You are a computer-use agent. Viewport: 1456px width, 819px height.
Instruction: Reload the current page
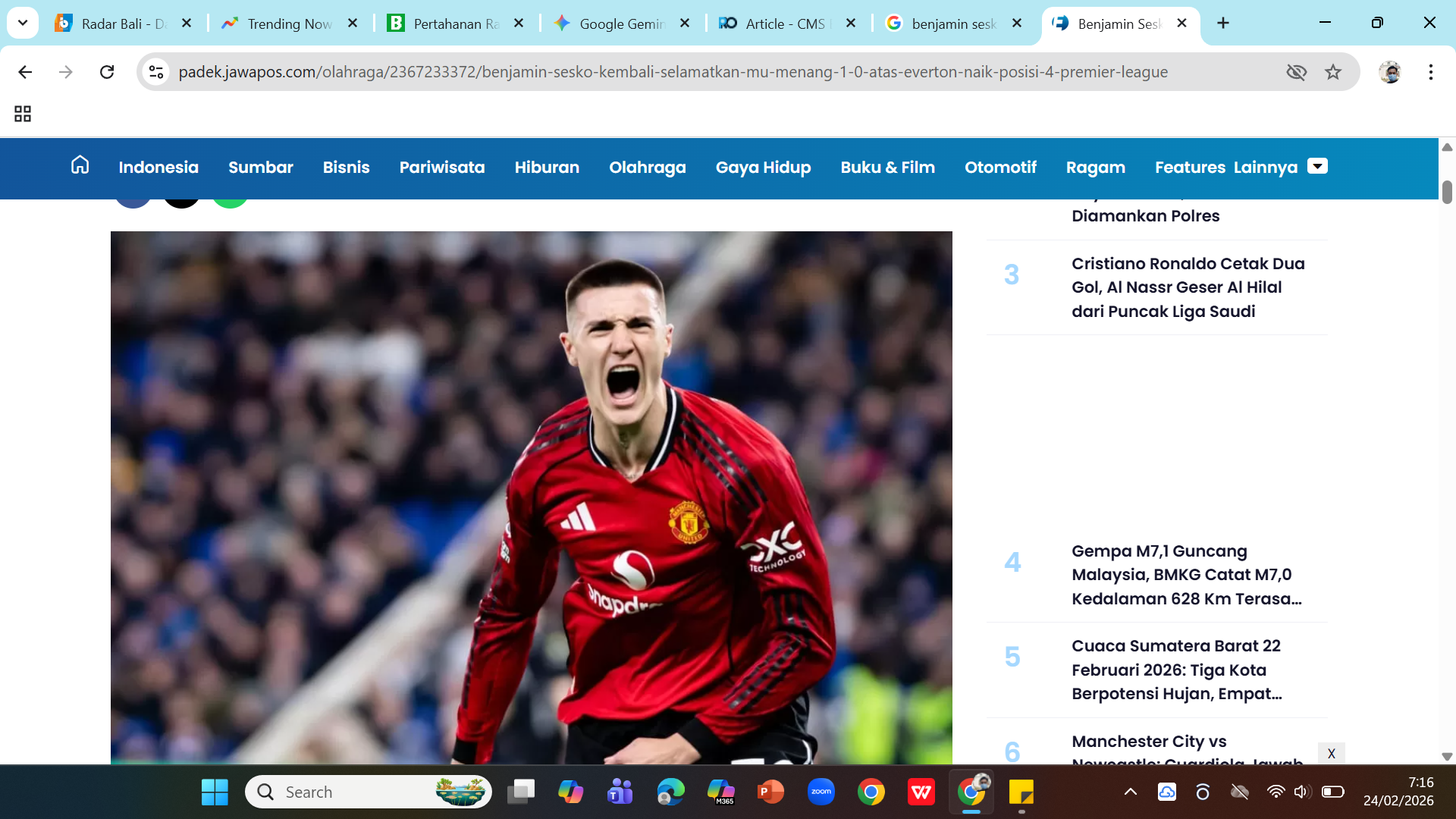107,72
